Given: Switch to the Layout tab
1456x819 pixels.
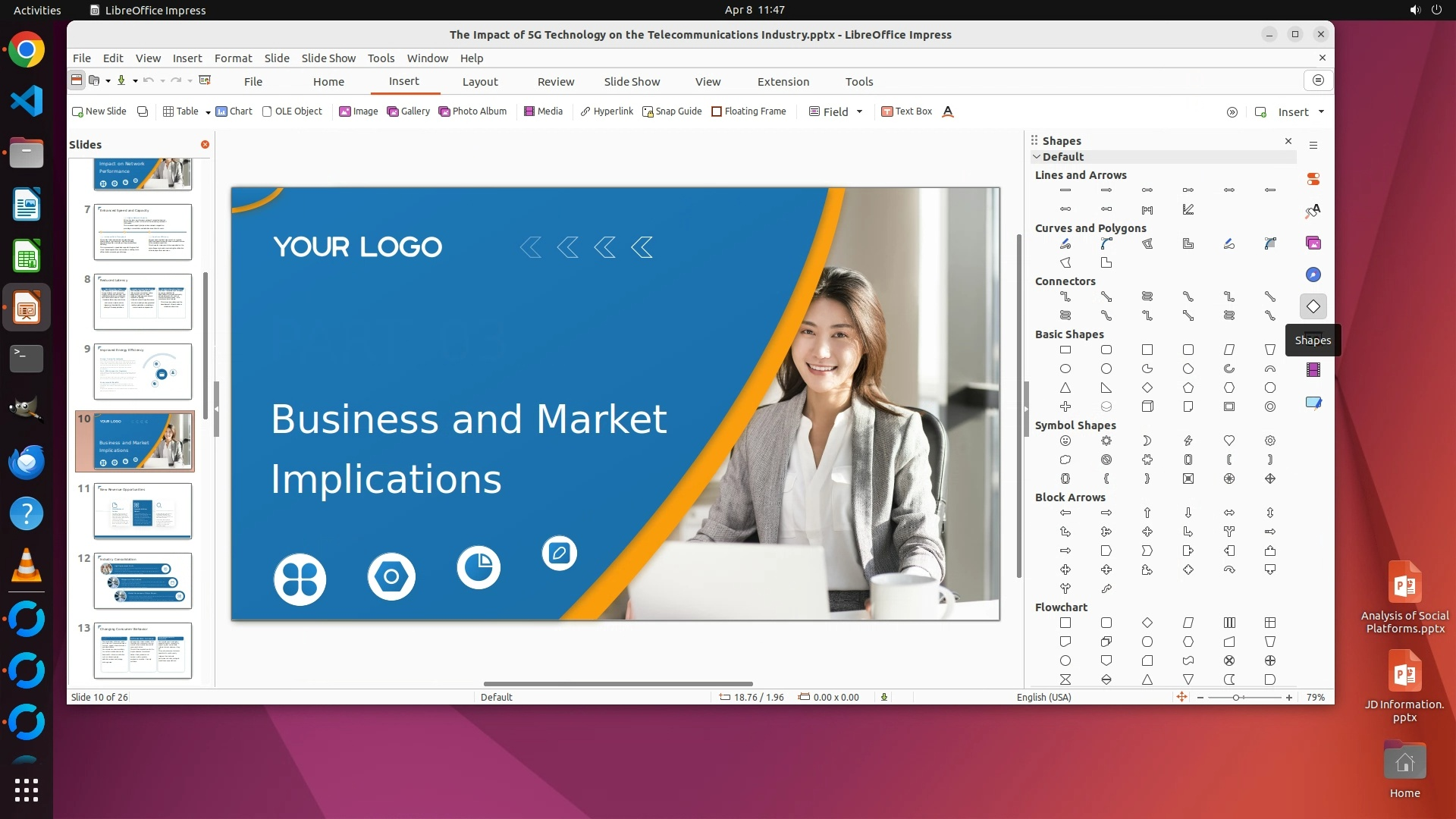Looking at the screenshot, I should click(480, 82).
